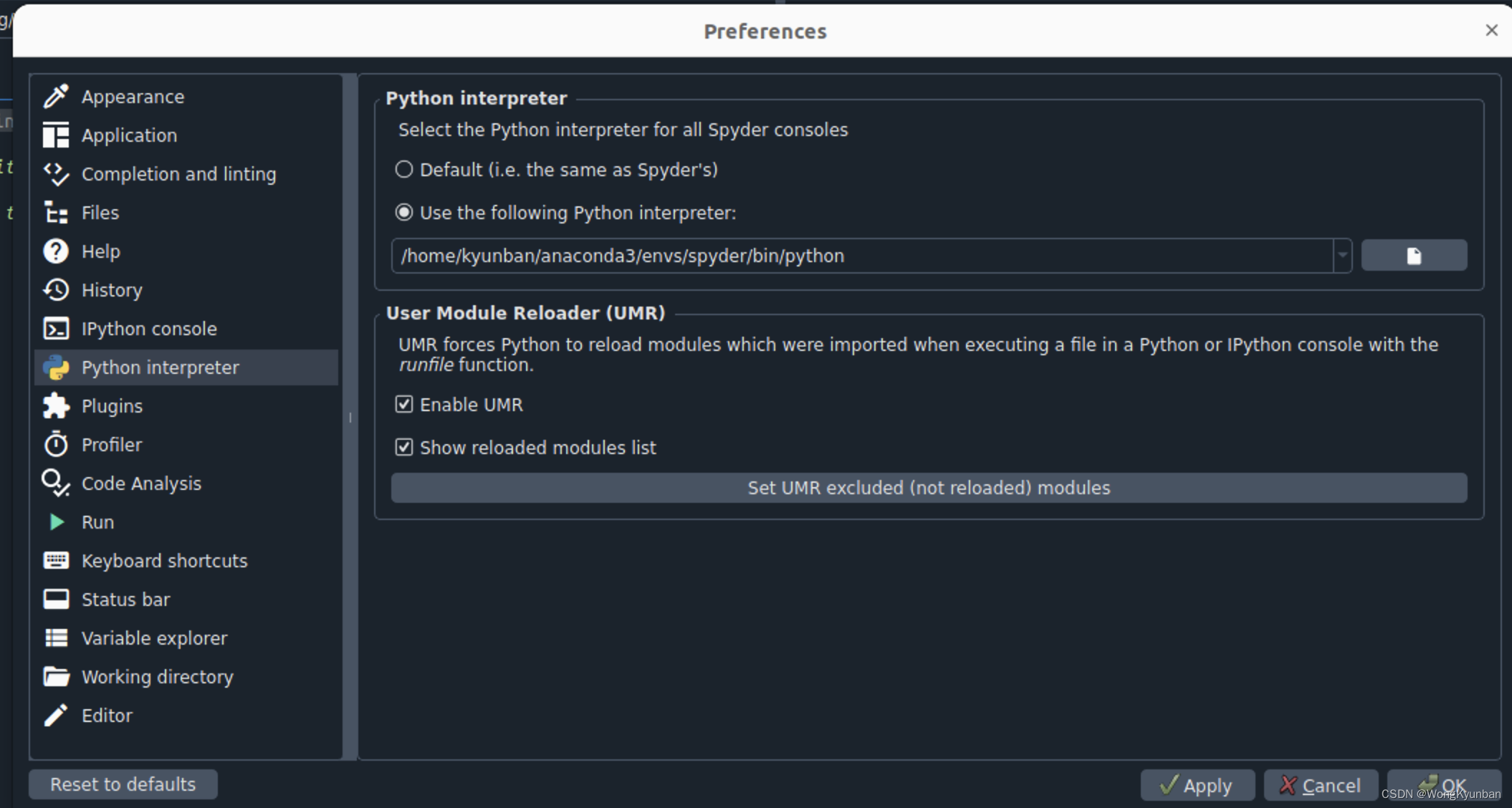Open Plugins preferences section
The image size is (1512, 808).
(x=111, y=406)
